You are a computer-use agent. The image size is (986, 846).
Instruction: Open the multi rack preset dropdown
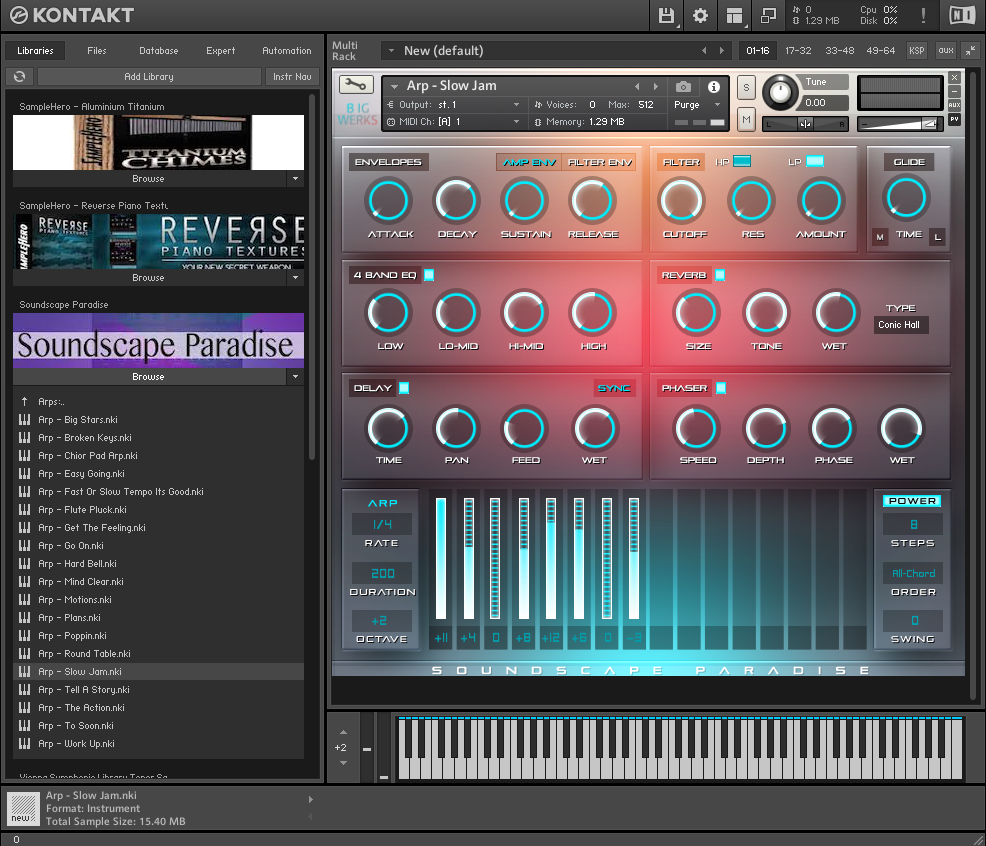391,50
